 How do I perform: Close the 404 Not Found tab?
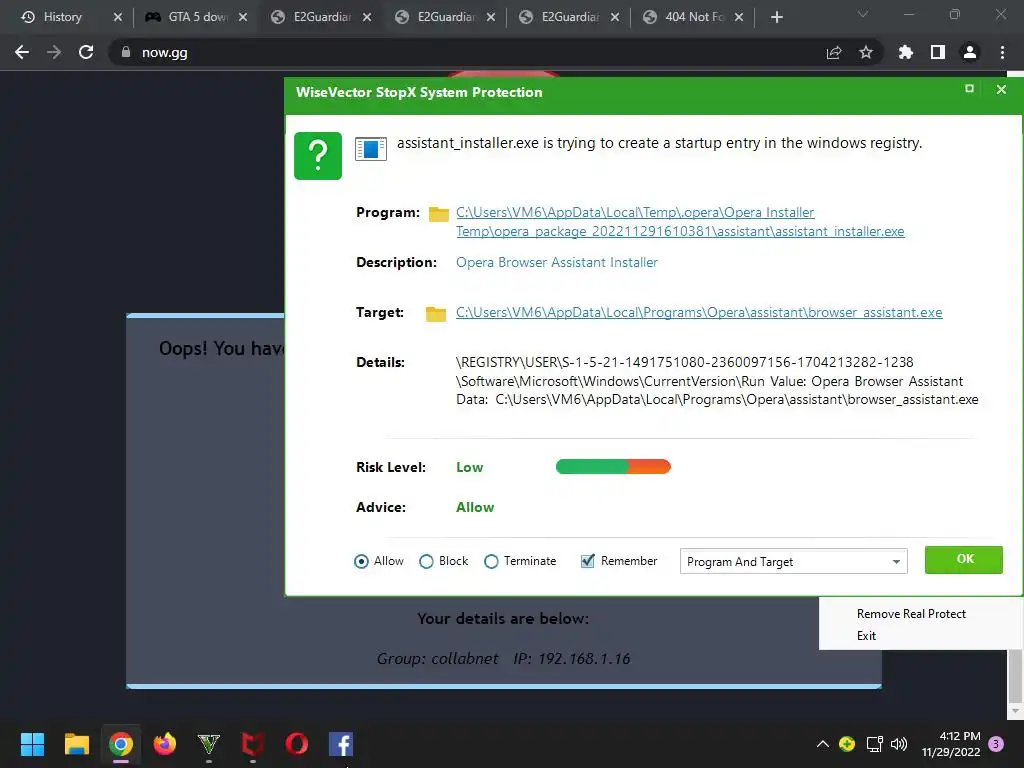(x=739, y=17)
